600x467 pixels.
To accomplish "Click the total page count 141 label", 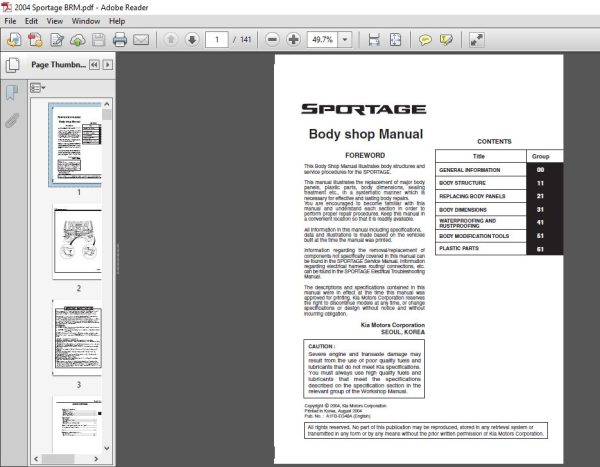I will [246, 39].
